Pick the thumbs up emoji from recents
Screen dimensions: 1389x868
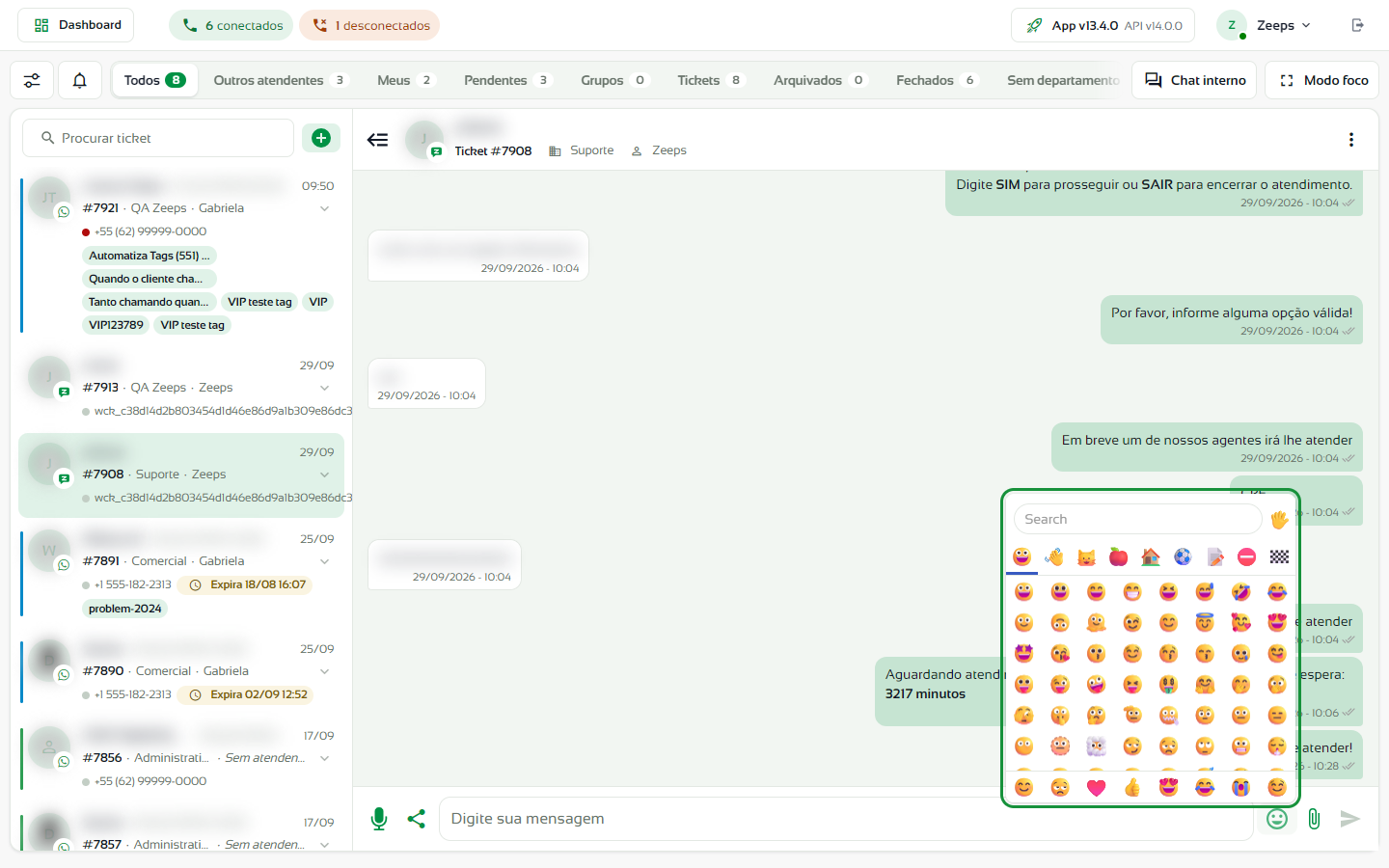1132,788
